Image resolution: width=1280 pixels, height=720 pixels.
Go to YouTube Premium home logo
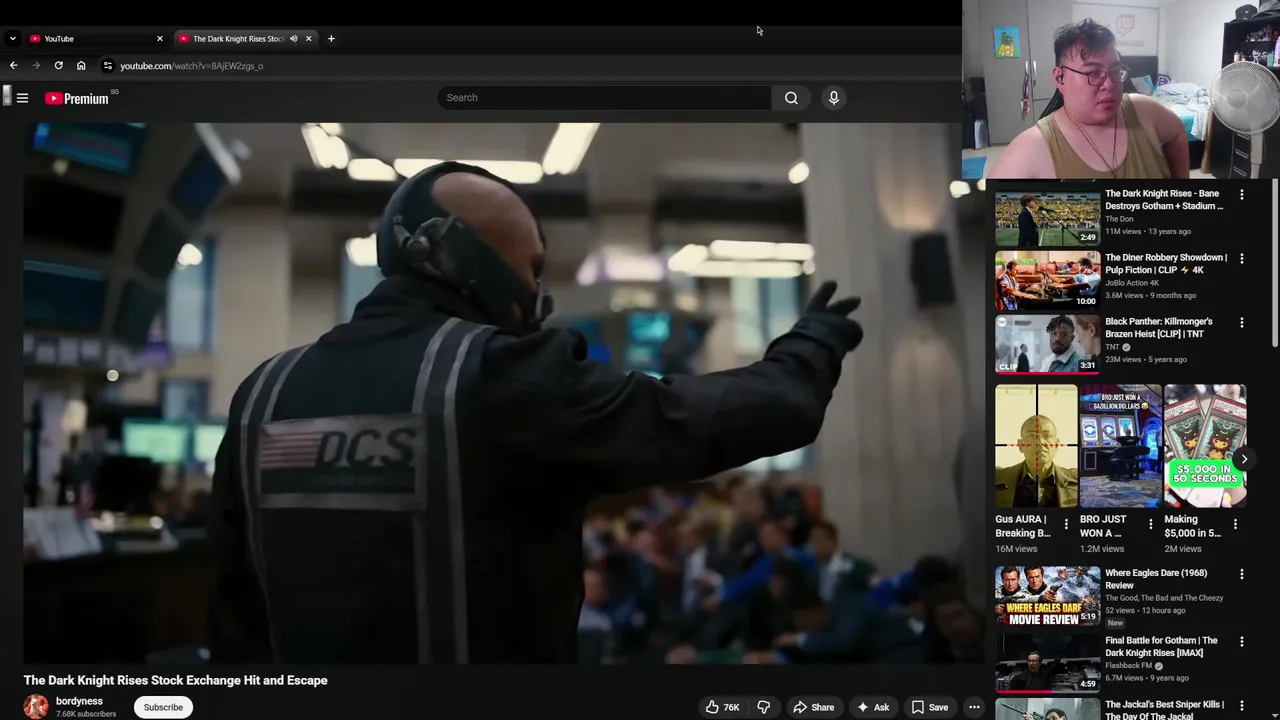click(77, 98)
